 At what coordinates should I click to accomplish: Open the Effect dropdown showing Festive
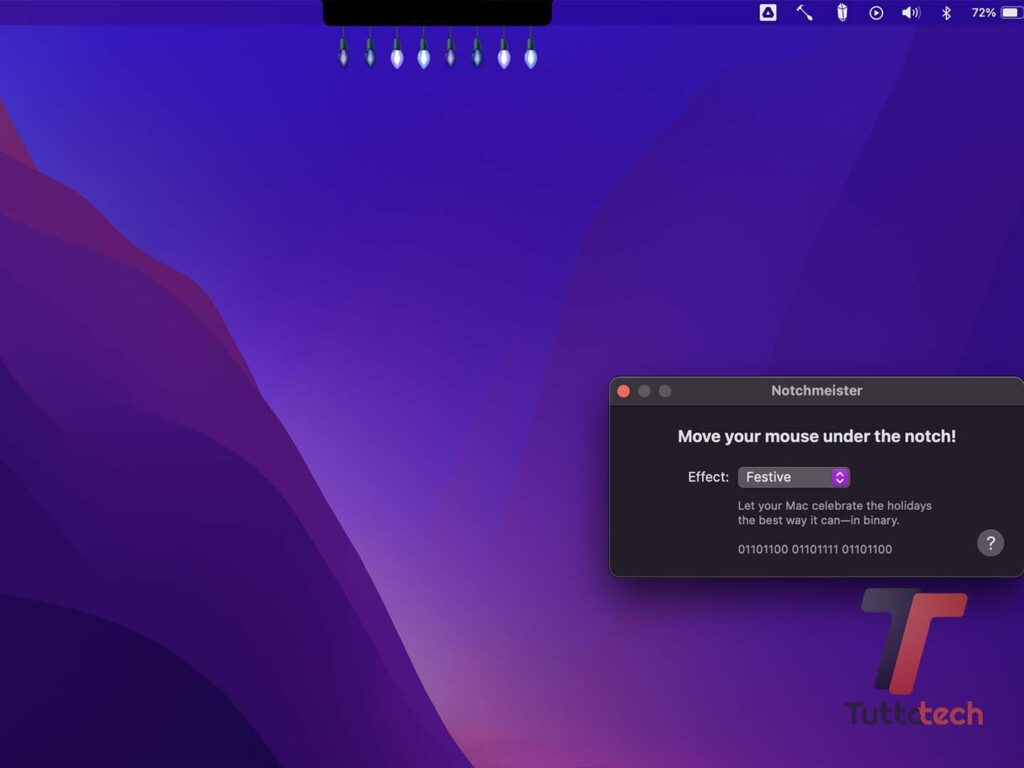point(794,477)
